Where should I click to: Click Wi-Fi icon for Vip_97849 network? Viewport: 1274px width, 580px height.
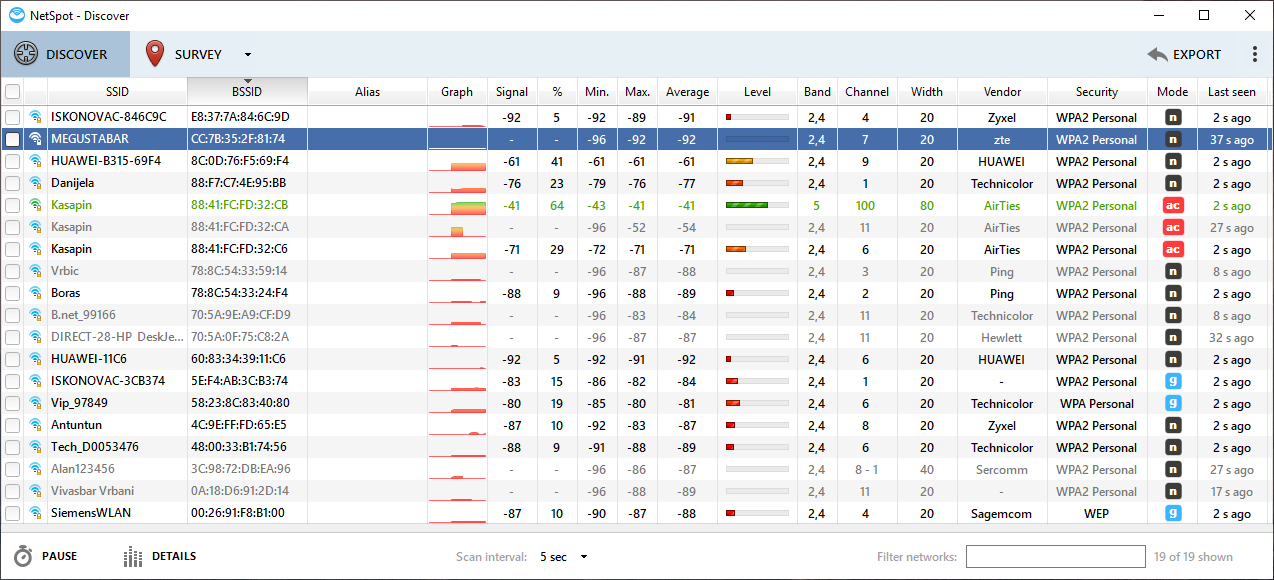pyautogui.click(x=36, y=403)
